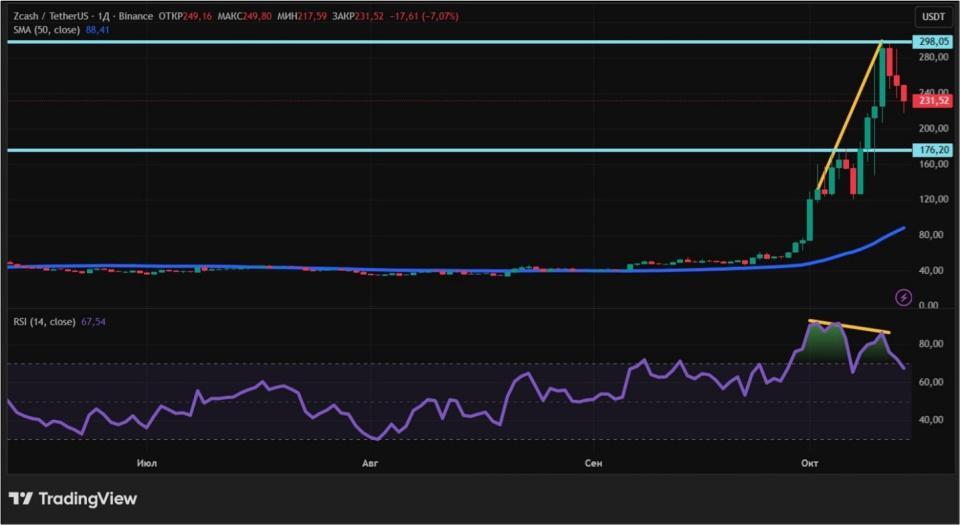The width and height of the screenshot is (960, 525).
Task: Select the yellow divergence line on RSI
Action: [848, 326]
